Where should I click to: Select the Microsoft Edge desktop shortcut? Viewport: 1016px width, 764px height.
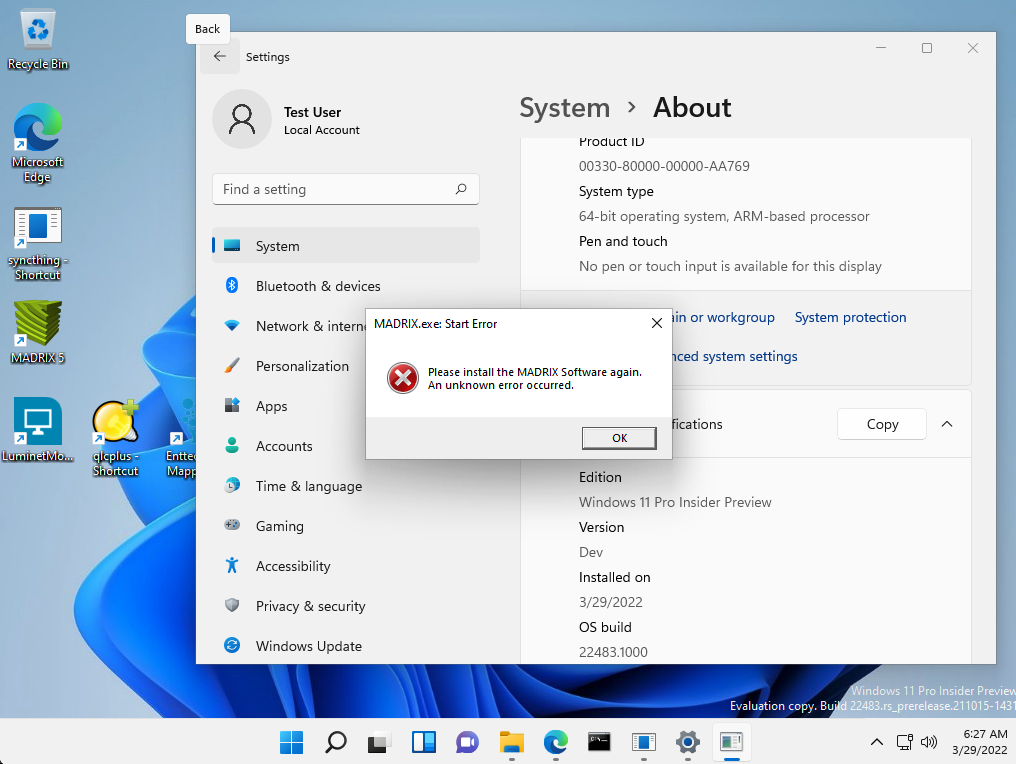click(38, 143)
